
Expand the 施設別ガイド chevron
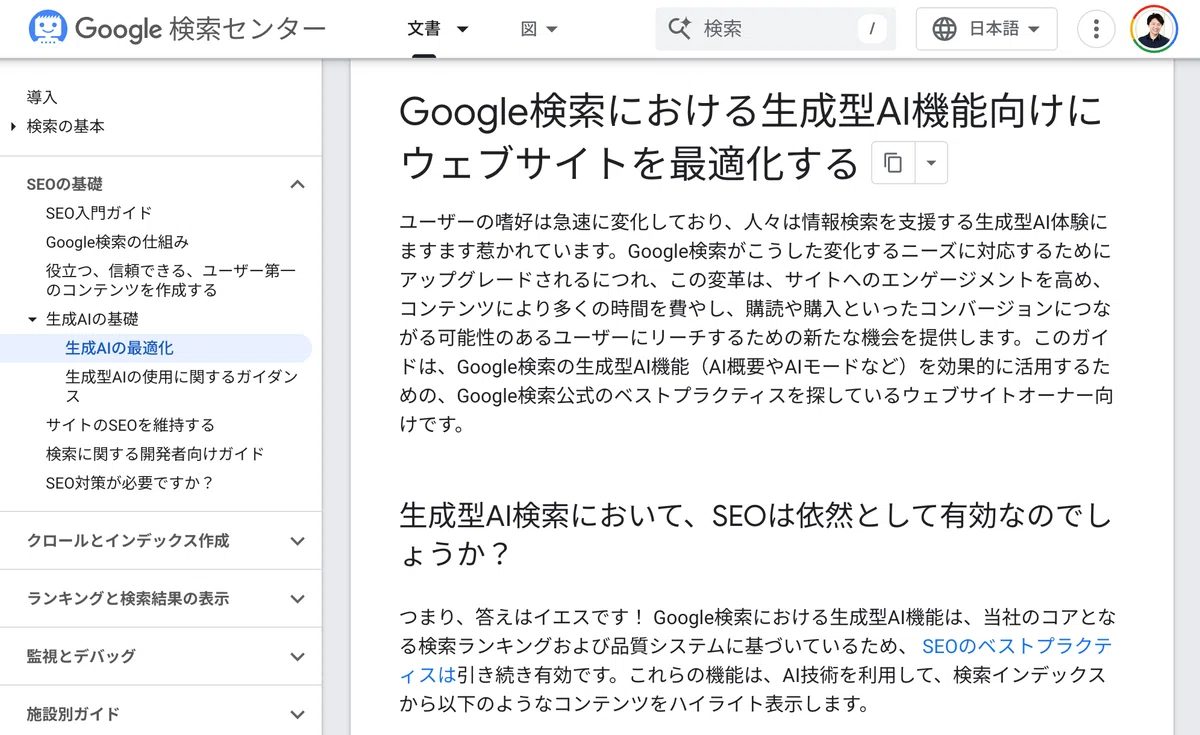[297, 715]
